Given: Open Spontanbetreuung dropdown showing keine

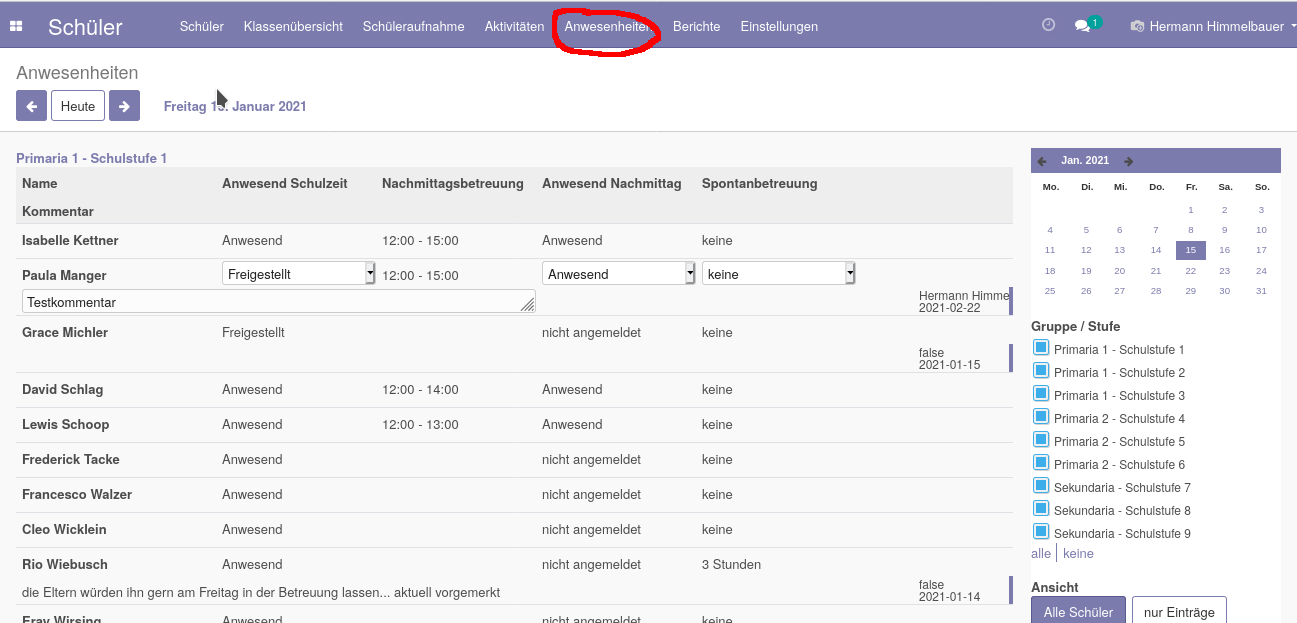Looking at the screenshot, I should point(778,274).
